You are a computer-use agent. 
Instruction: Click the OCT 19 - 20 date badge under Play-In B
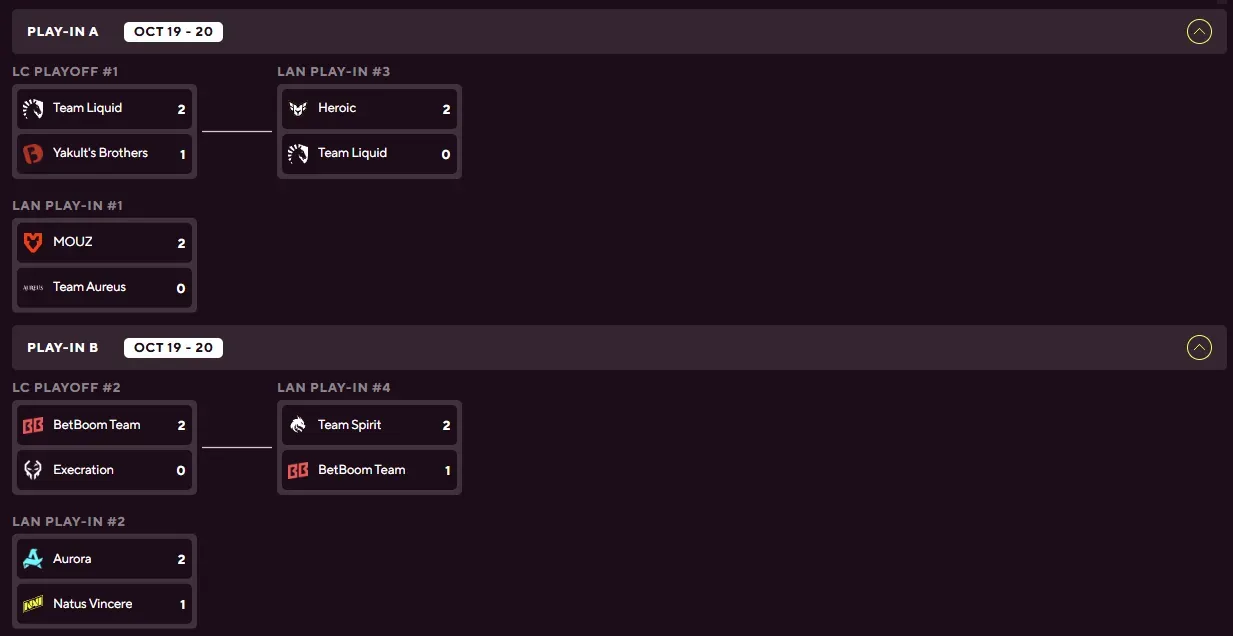click(172, 347)
